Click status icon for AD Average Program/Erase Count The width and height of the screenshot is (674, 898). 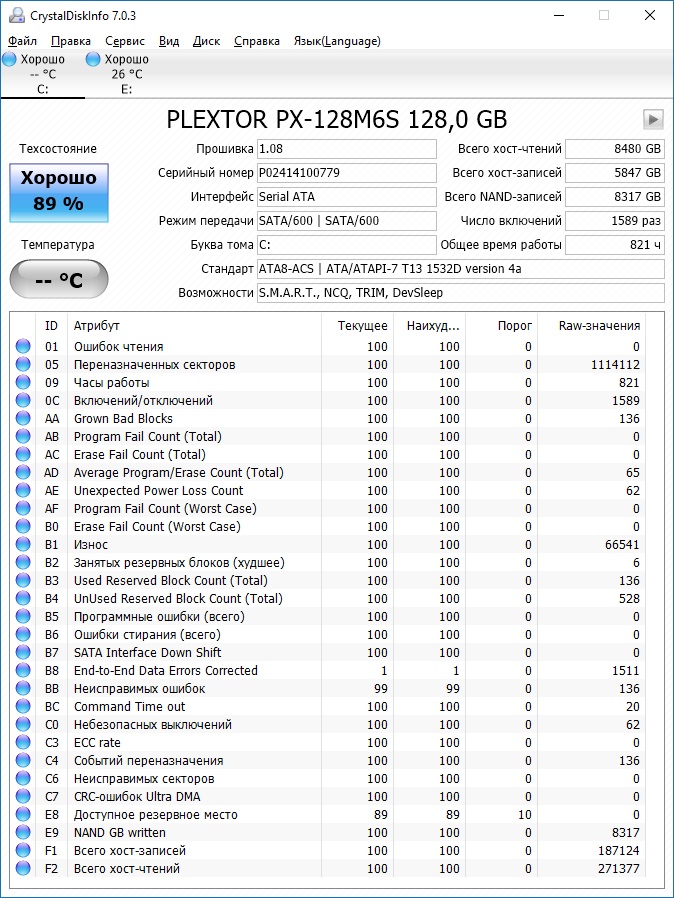pos(23,472)
